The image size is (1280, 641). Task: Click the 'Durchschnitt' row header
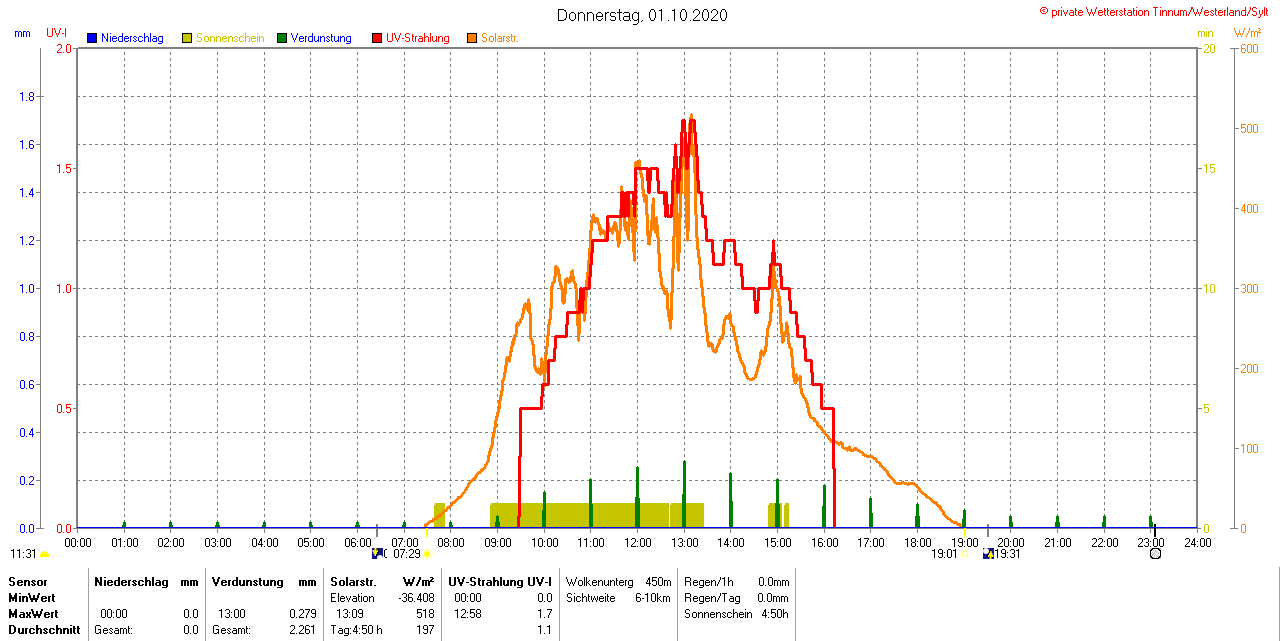tap(42, 630)
